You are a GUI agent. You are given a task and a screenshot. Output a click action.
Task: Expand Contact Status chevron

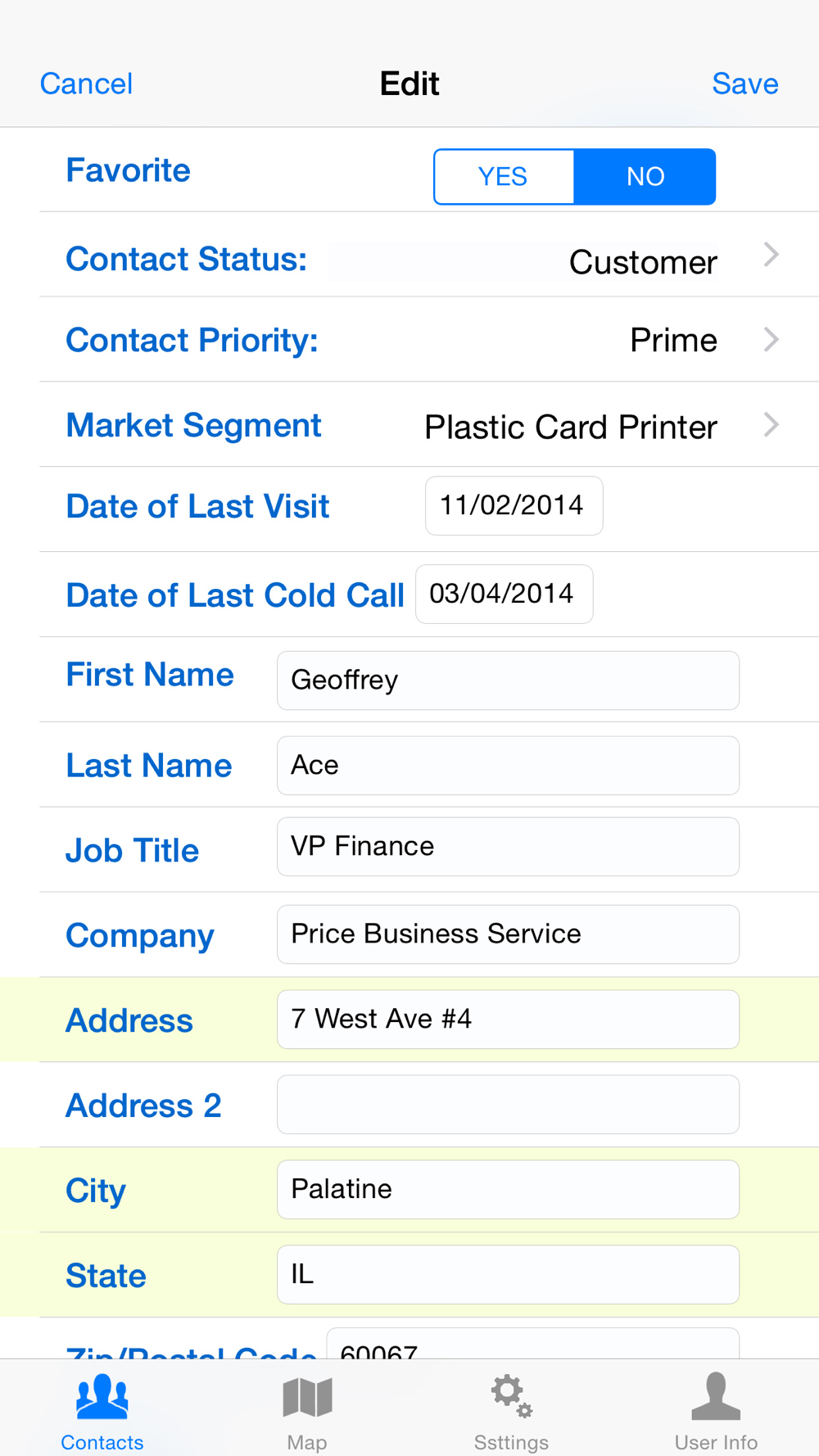pyautogui.click(x=771, y=255)
